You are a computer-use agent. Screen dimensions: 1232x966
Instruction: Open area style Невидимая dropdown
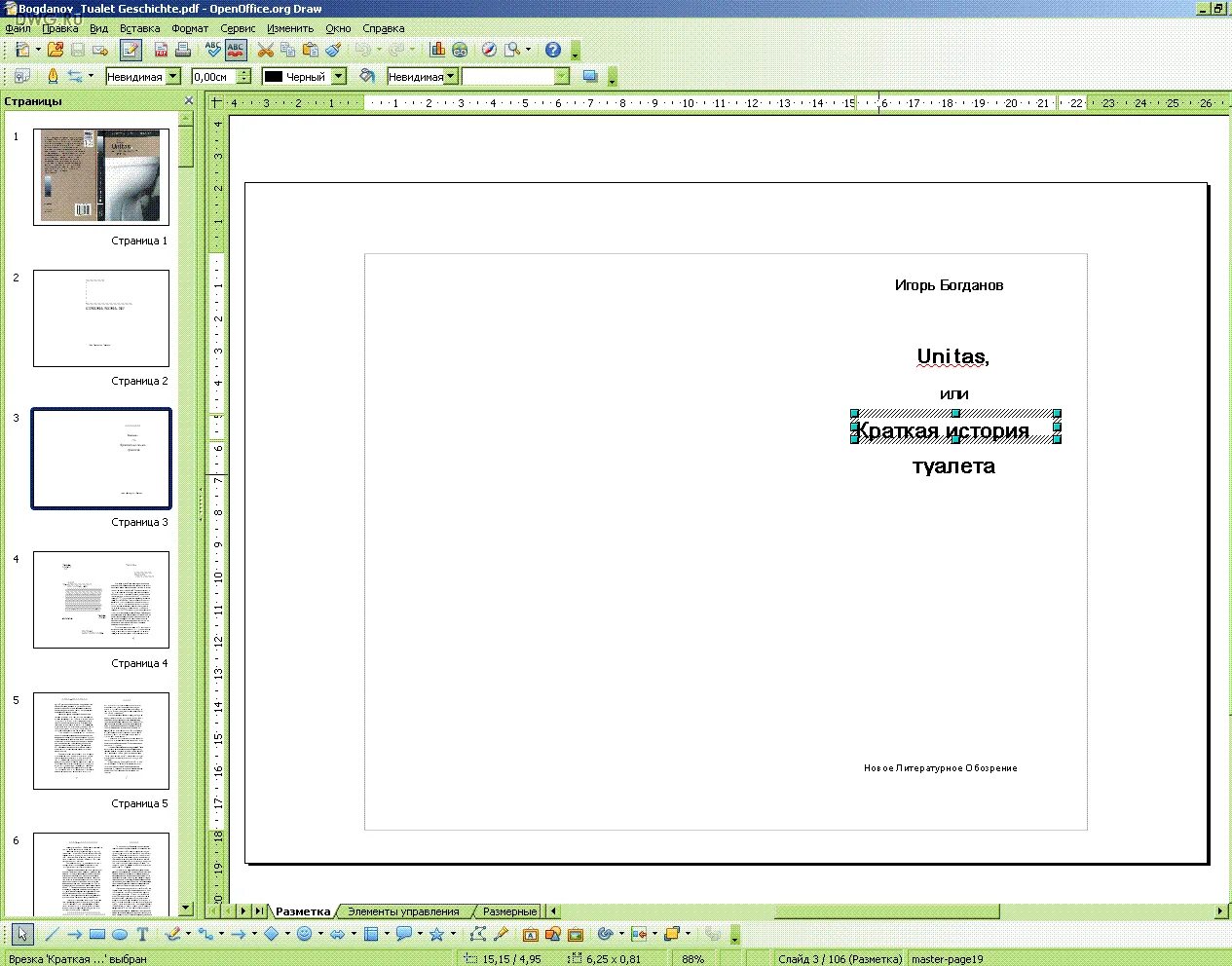(x=451, y=76)
